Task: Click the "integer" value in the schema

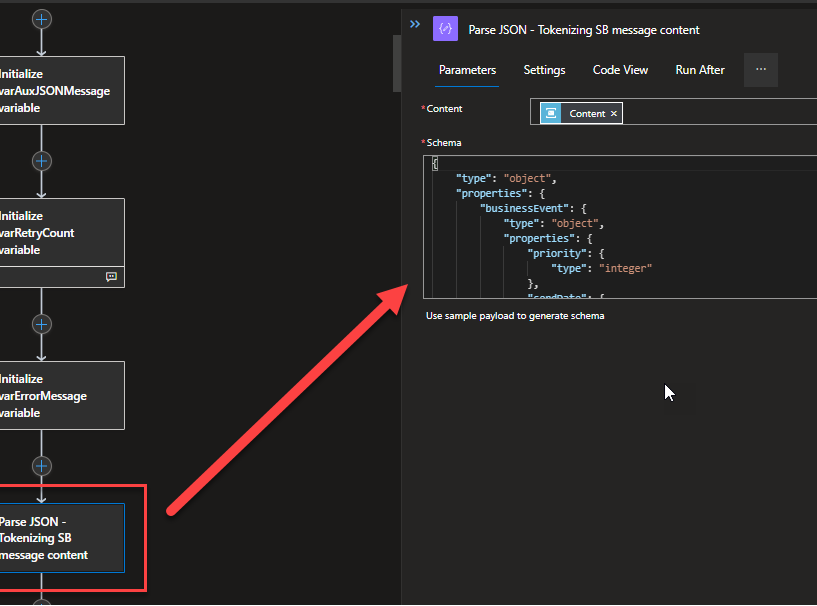Action: 625,268
